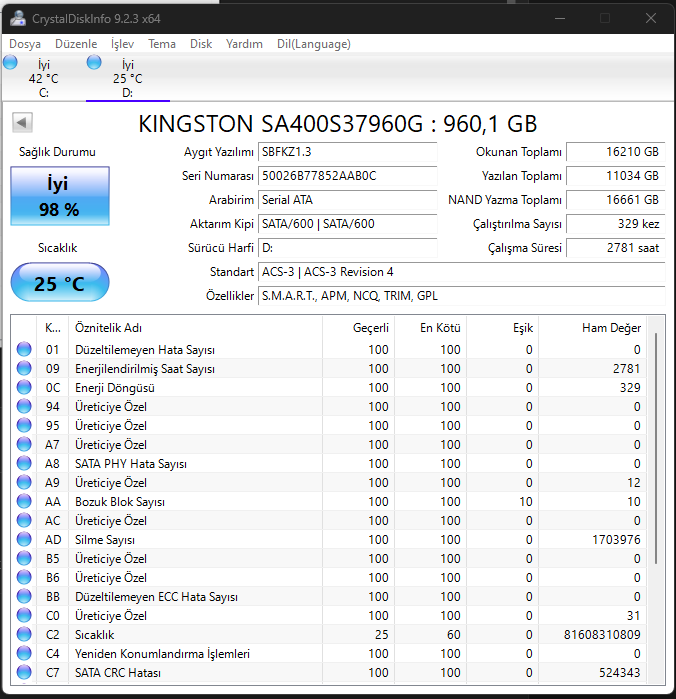Click the blue status orb for drive D:

94,62
